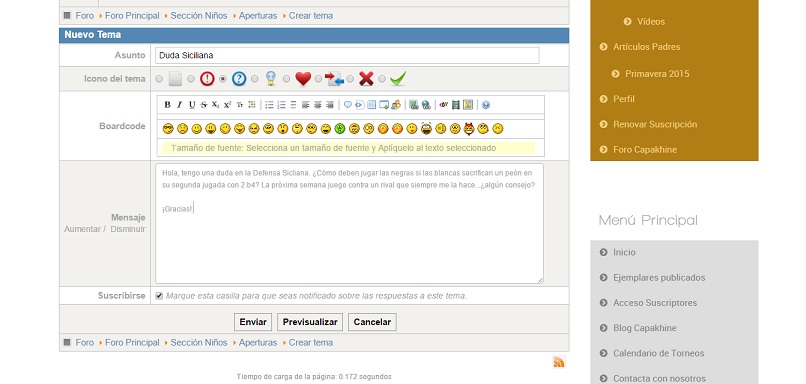Viewport: 806px width, 384px height.
Task: Follow Aperturas breadcrumb below the Enviar button
Action: 258,342
